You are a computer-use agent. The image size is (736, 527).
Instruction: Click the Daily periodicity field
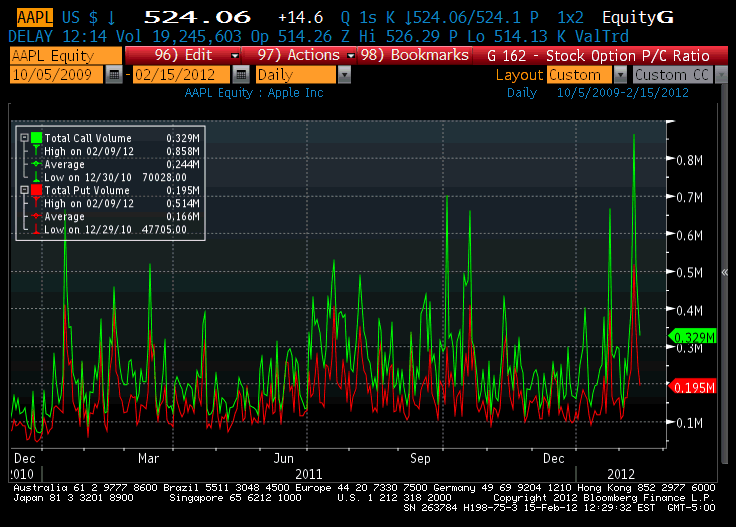coord(296,75)
